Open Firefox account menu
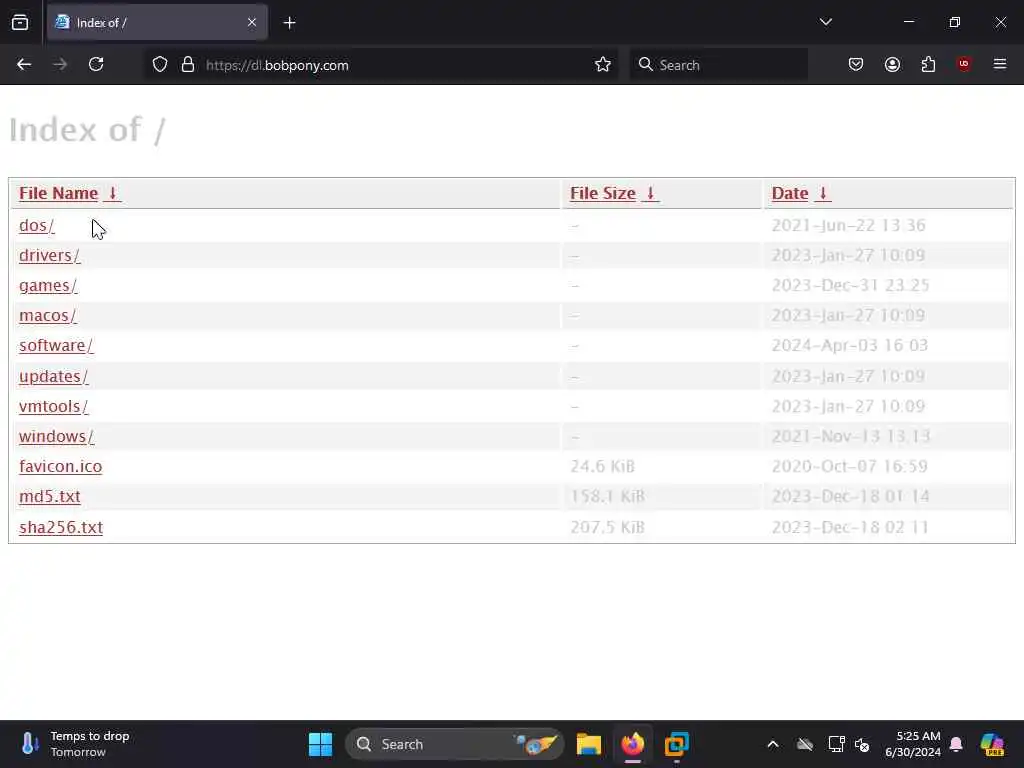 pyautogui.click(x=892, y=65)
